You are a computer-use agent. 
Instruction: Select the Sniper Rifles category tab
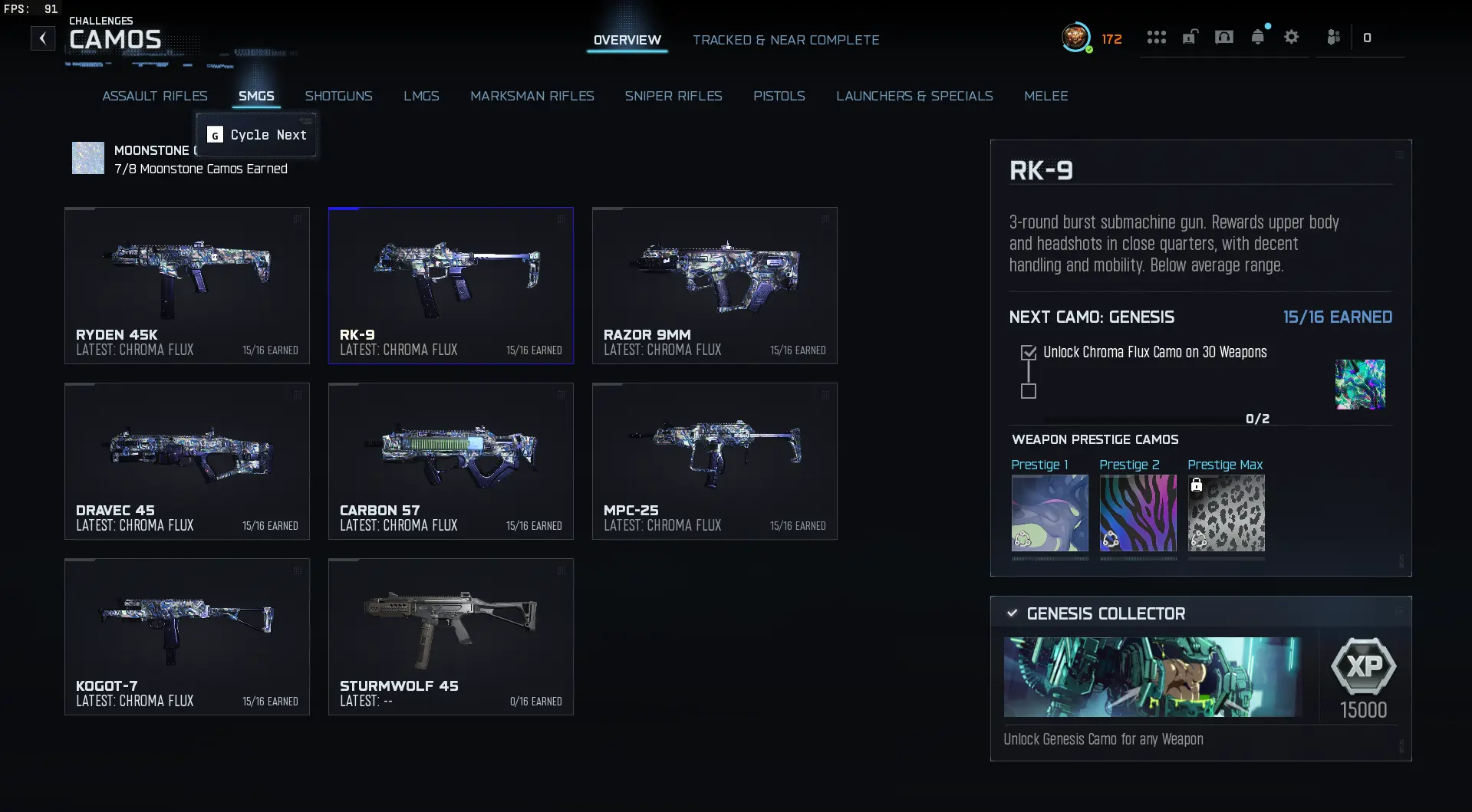click(673, 96)
